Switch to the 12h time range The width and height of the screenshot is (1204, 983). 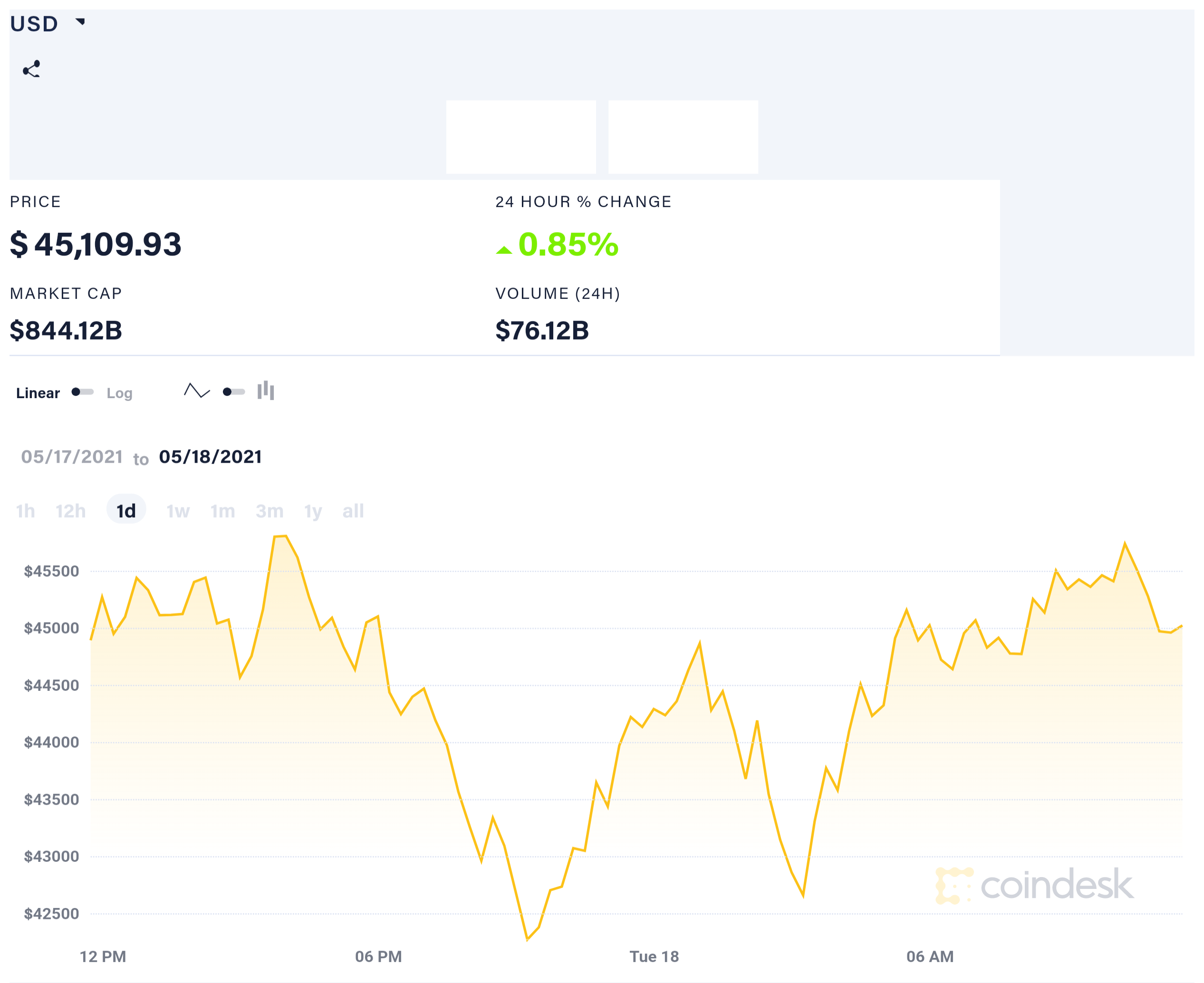click(71, 511)
